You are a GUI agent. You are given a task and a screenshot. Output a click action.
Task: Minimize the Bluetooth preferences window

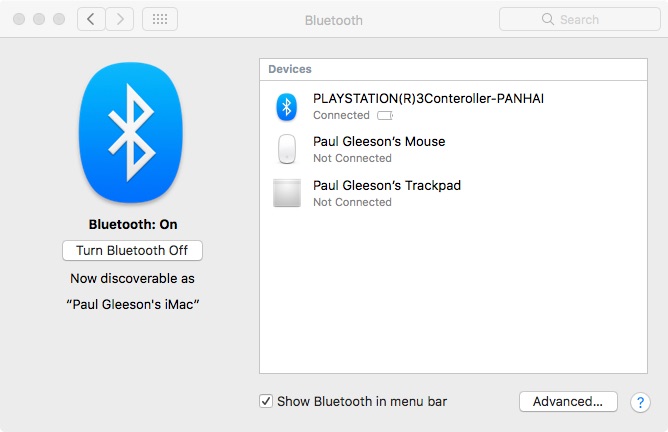click(x=39, y=19)
